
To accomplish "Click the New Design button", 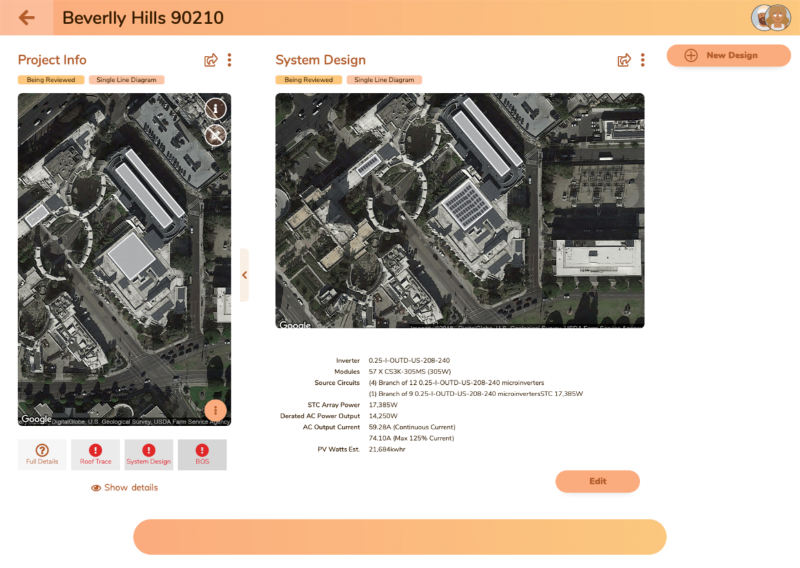I will pos(729,55).
